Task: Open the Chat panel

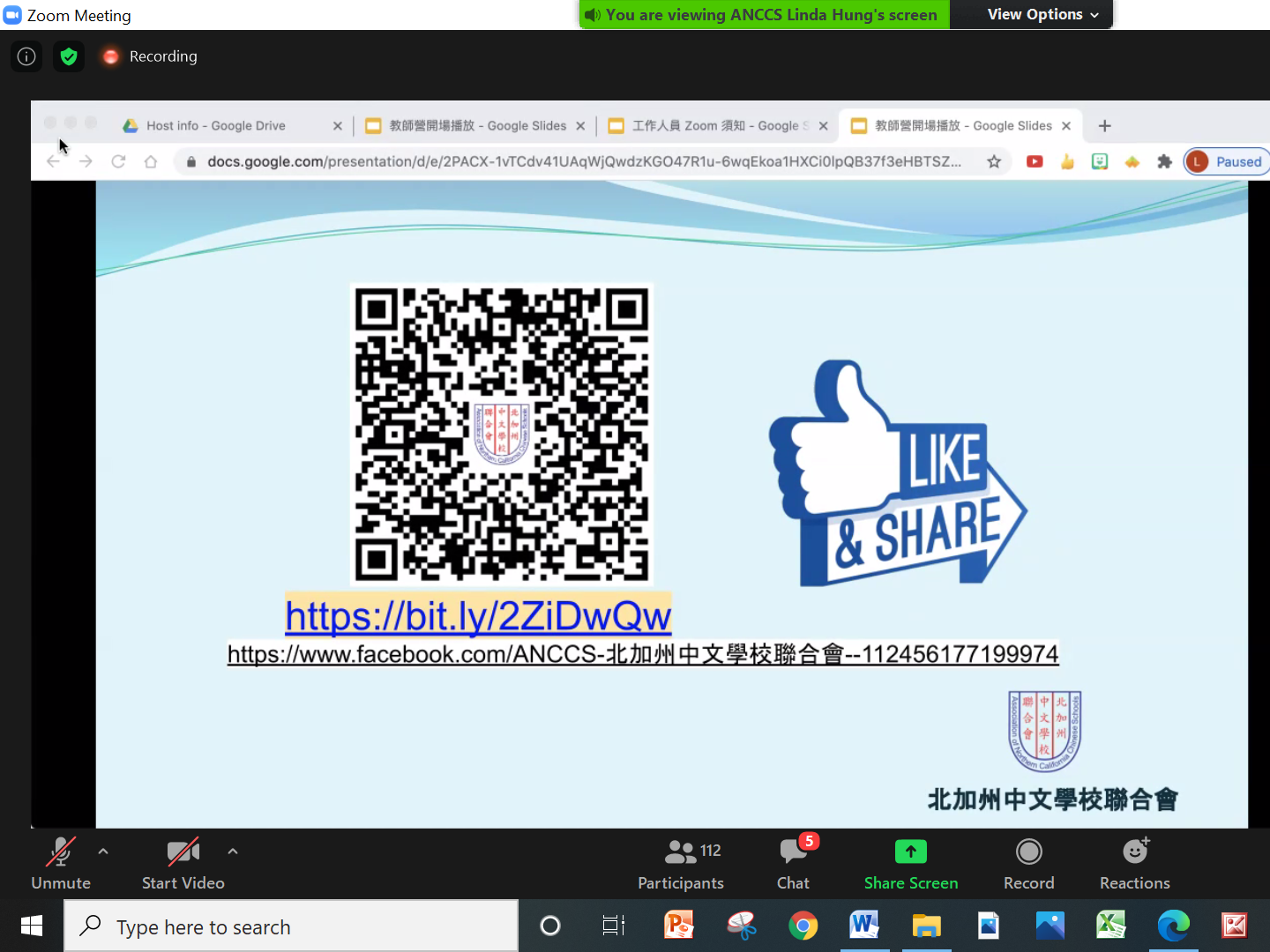Action: [793, 864]
